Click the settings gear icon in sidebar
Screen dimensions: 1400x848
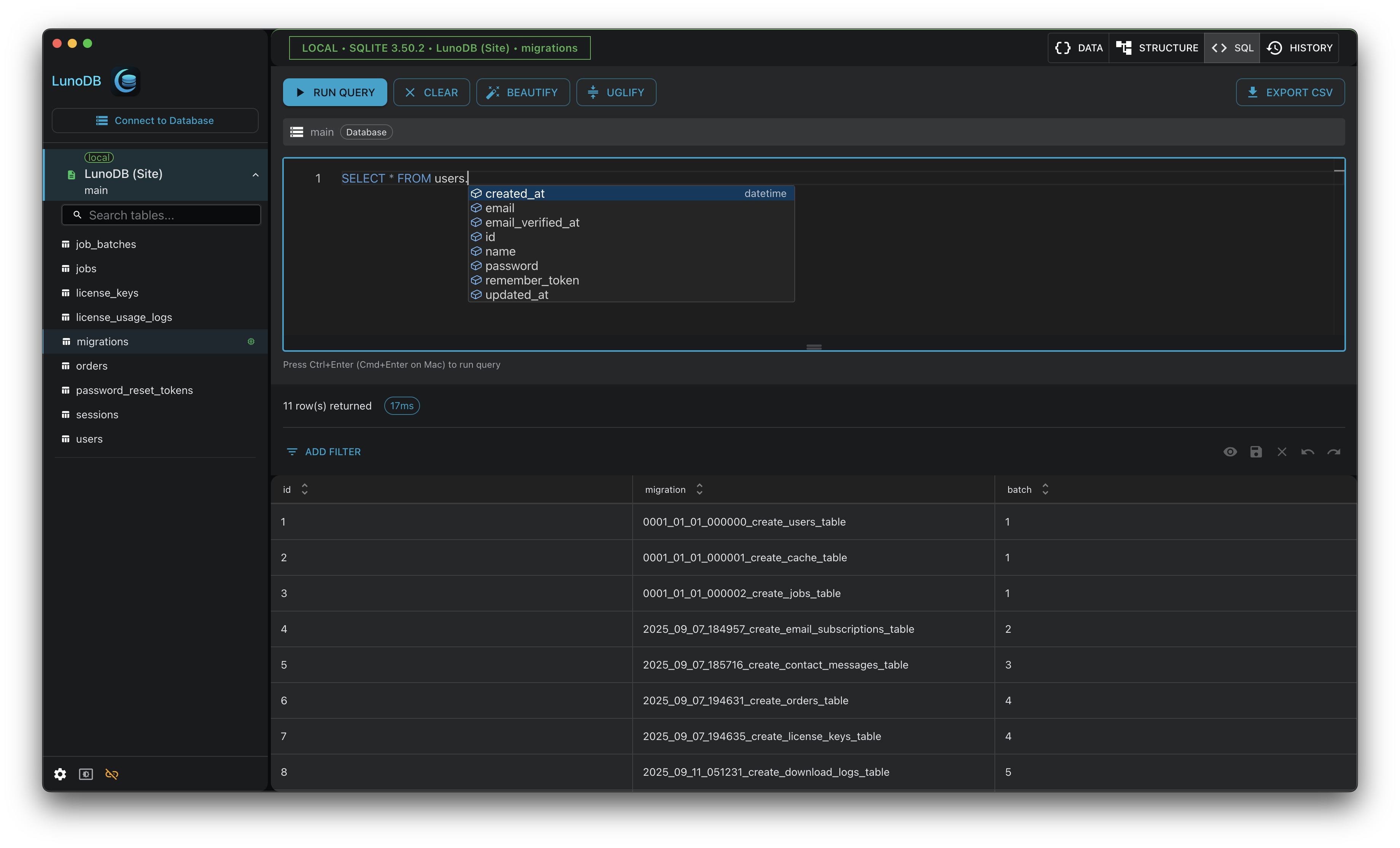click(x=60, y=774)
